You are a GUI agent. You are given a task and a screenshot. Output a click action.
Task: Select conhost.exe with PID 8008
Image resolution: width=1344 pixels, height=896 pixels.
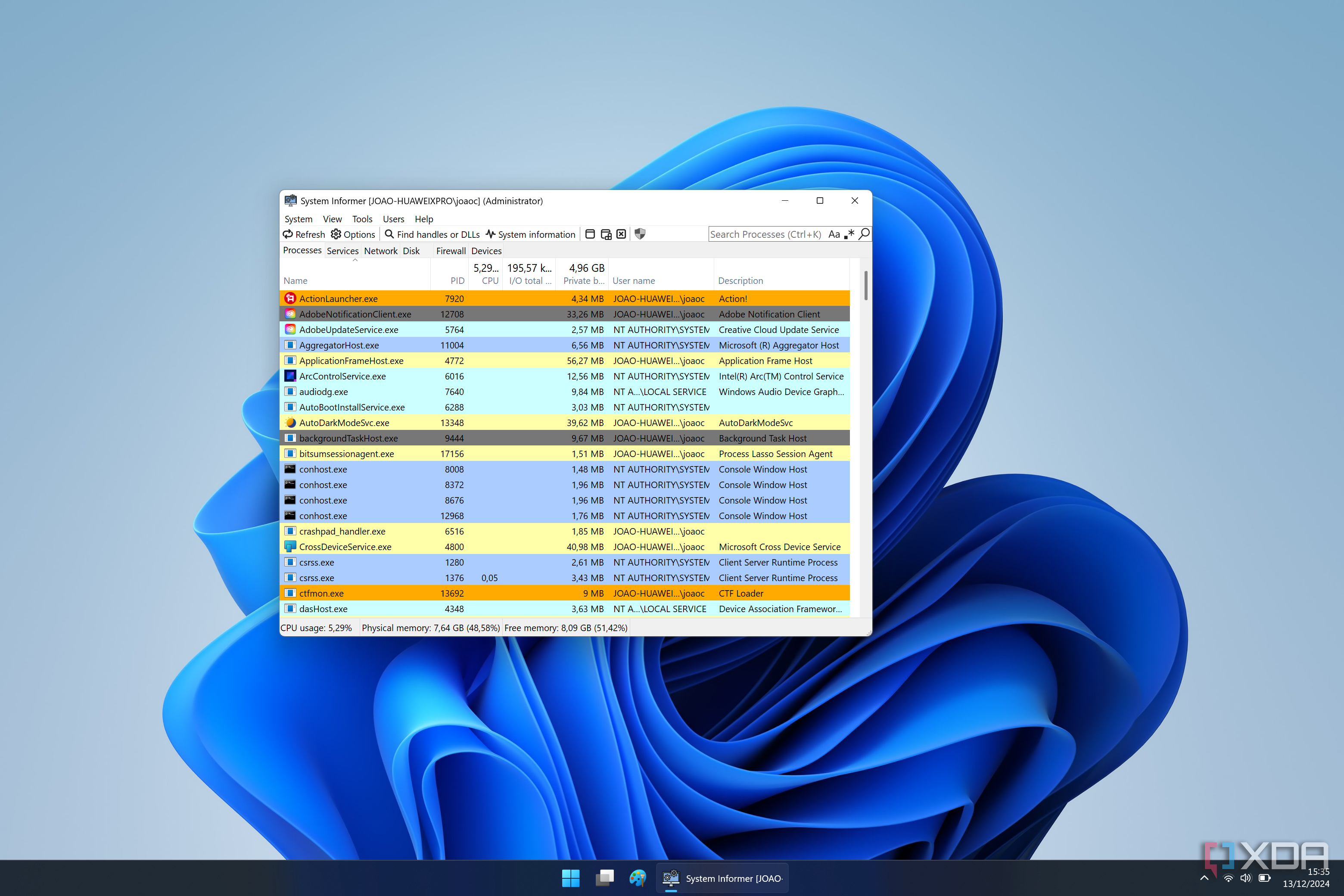point(565,469)
